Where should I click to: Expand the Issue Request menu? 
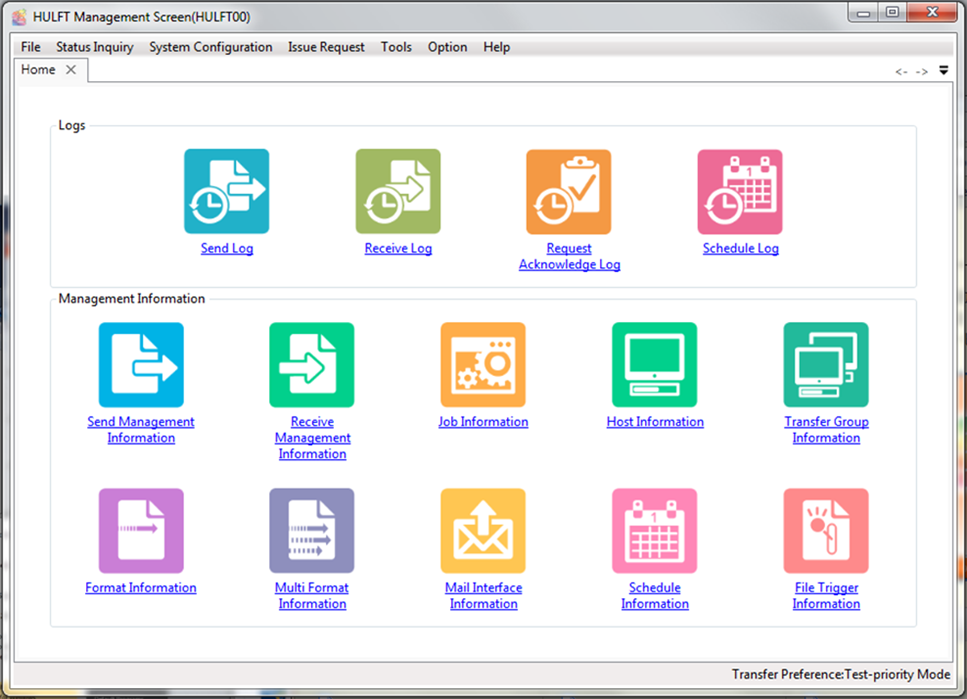[x=326, y=47]
